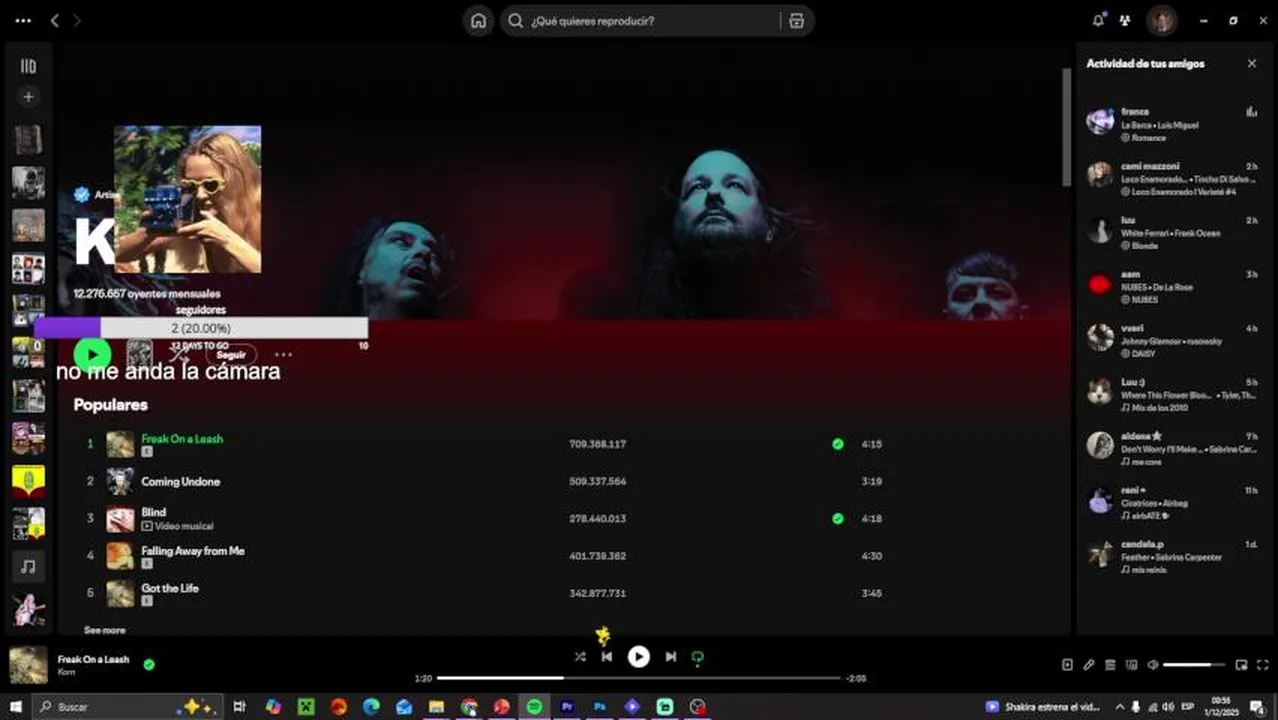1278x720 pixels.
Task: Open friend 'franca' activity entry
Action: 1172,124
